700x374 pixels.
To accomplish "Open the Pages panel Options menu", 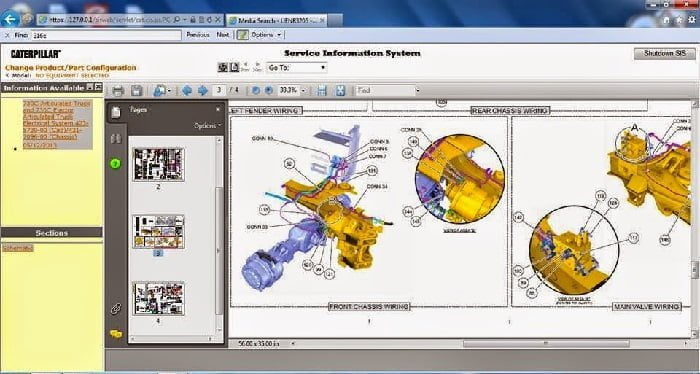I will (x=208, y=126).
